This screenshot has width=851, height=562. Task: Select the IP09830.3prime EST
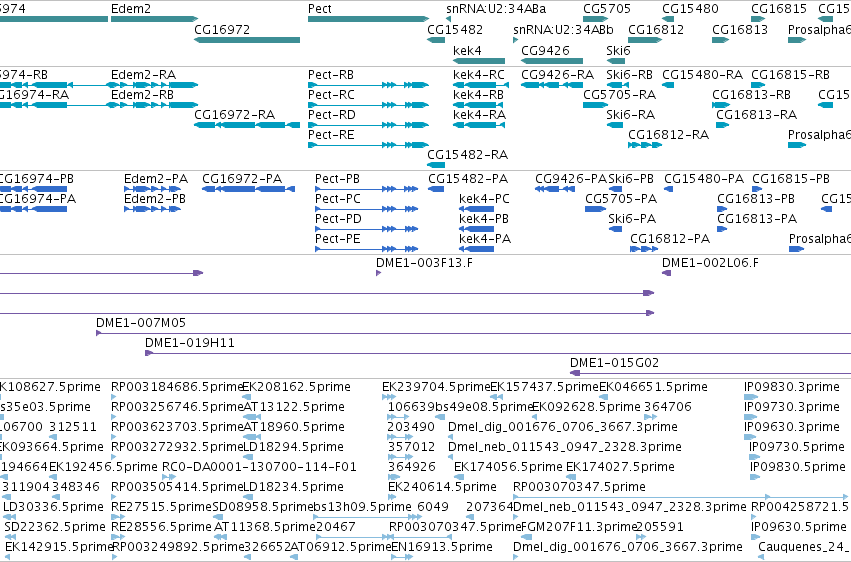tap(751, 397)
